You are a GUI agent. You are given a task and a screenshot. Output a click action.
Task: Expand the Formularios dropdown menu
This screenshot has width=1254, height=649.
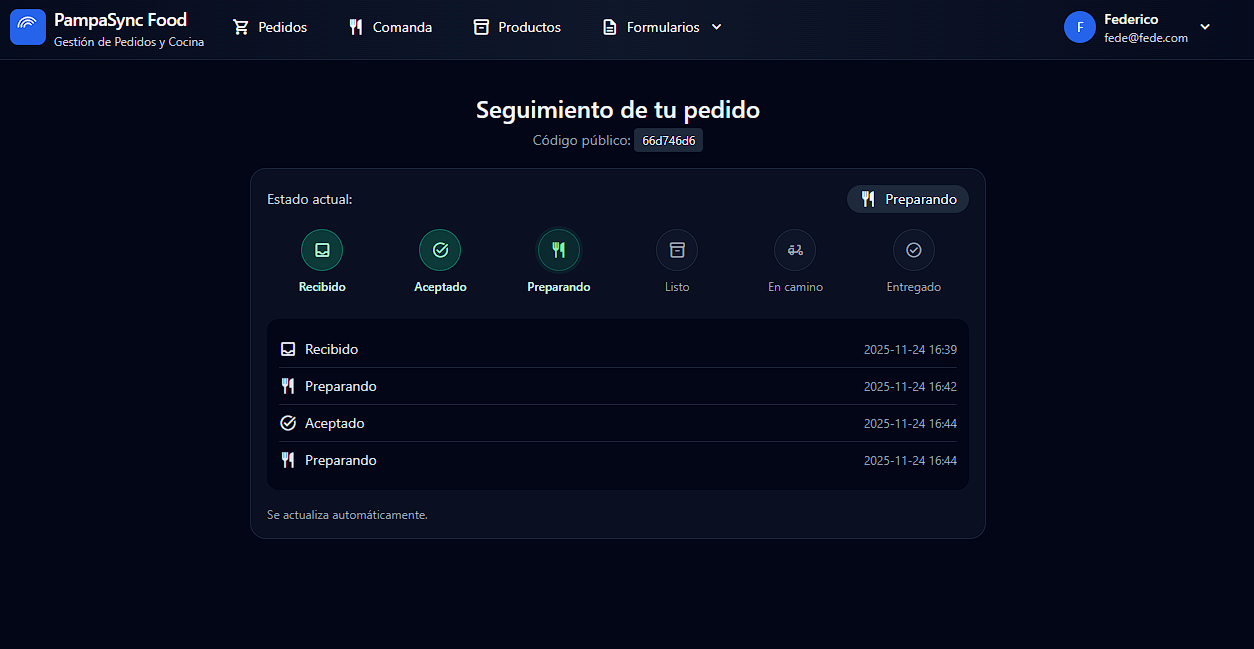[x=660, y=27]
